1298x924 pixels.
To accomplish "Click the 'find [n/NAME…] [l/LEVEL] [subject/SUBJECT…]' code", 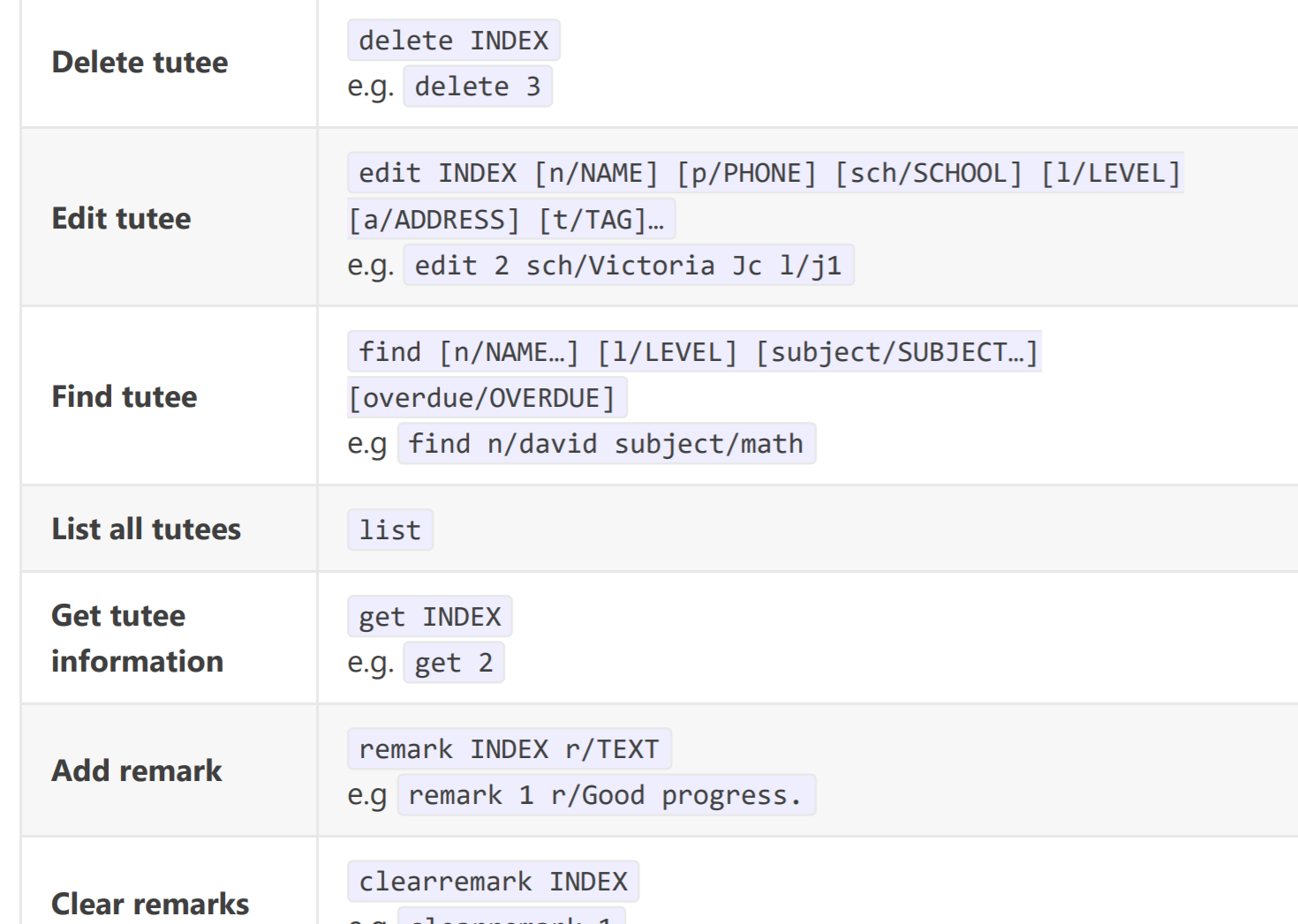I will pos(695,351).
